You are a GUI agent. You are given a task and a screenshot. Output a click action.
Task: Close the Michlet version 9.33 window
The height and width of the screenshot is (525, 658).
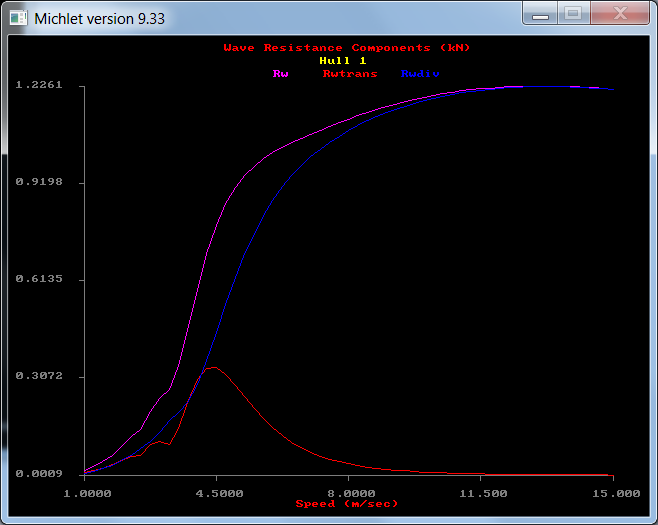[619, 14]
